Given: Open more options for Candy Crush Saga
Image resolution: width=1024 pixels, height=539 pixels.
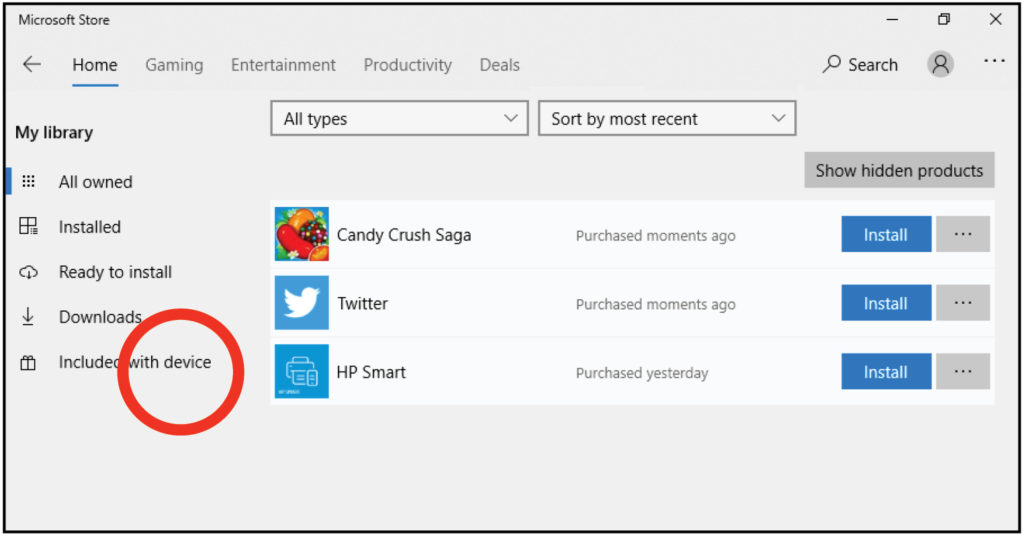Looking at the screenshot, I should [963, 234].
